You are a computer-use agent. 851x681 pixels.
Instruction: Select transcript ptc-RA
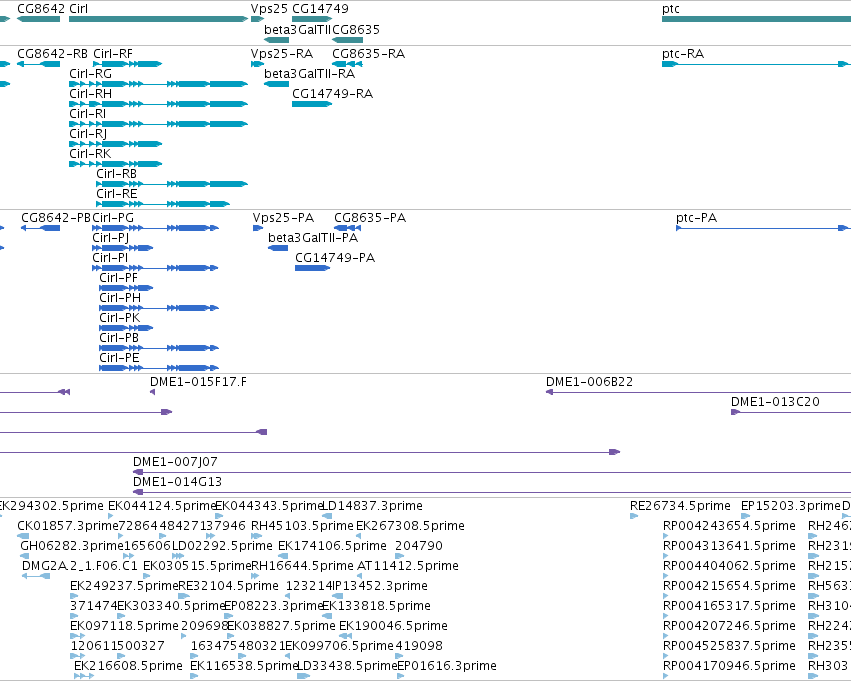[683, 54]
